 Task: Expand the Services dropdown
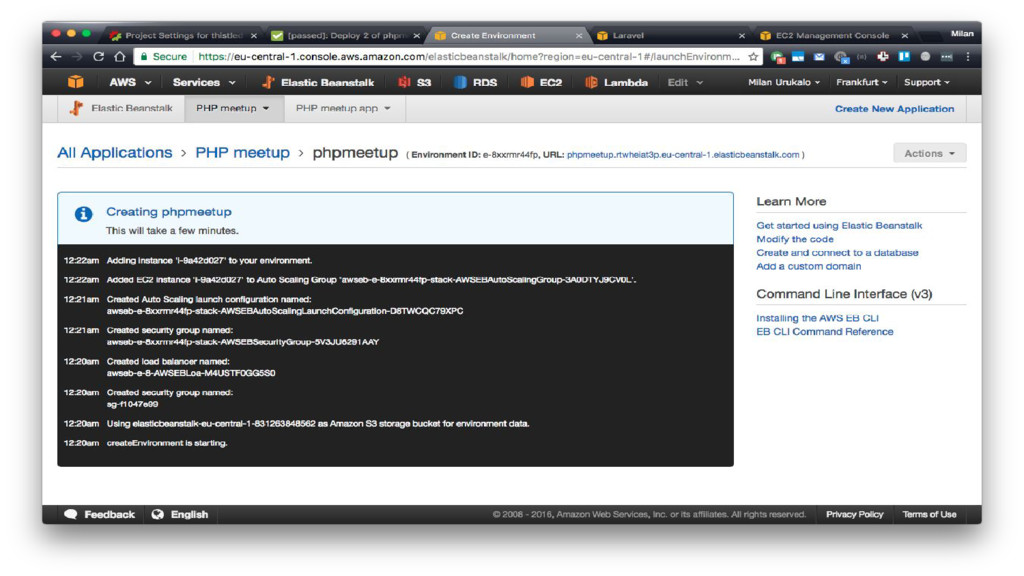(x=204, y=82)
